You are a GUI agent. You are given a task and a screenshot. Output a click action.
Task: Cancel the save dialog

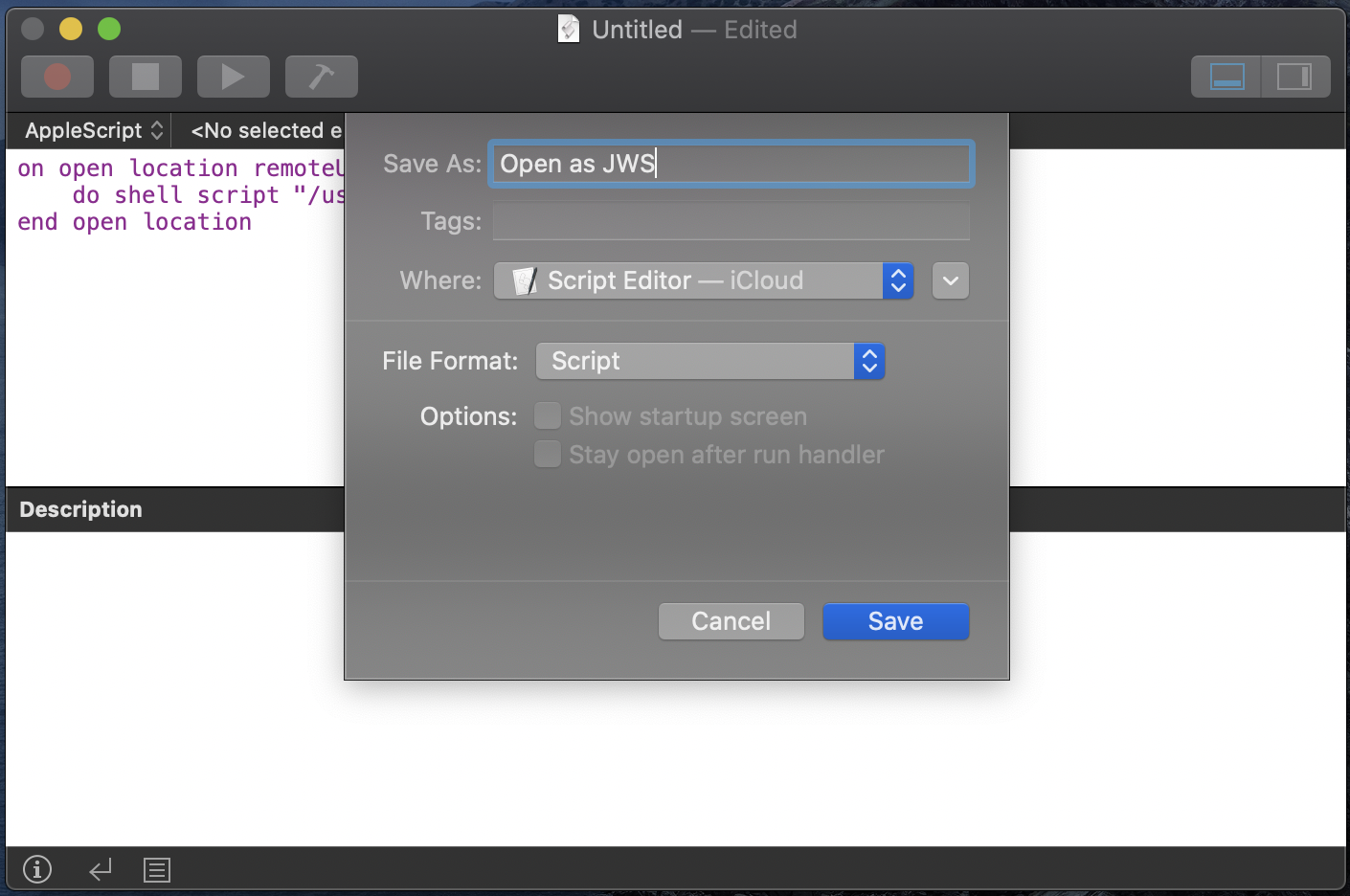tap(731, 621)
